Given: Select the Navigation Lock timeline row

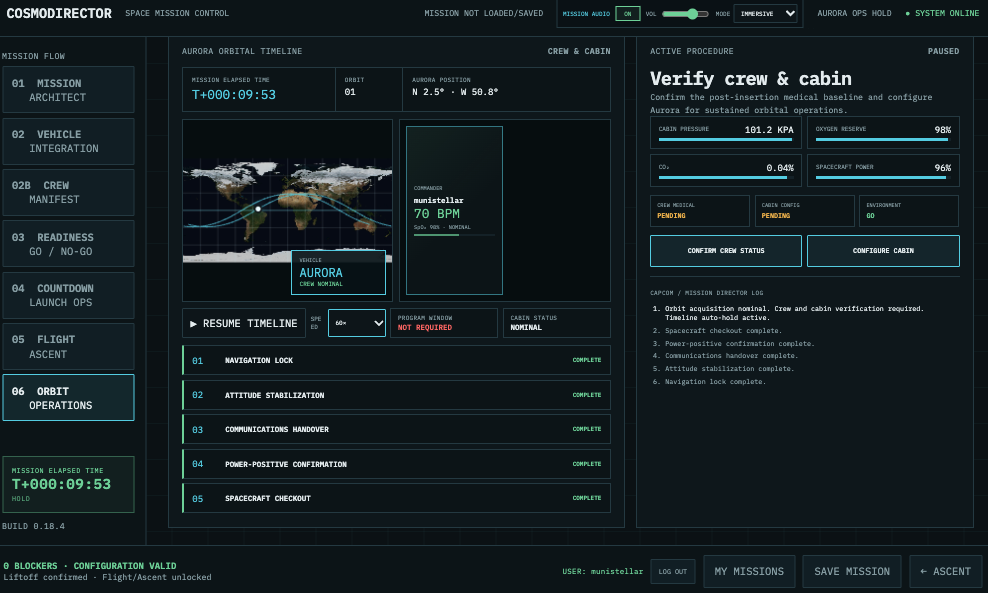Looking at the screenshot, I should pyautogui.click(x=396, y=360).
